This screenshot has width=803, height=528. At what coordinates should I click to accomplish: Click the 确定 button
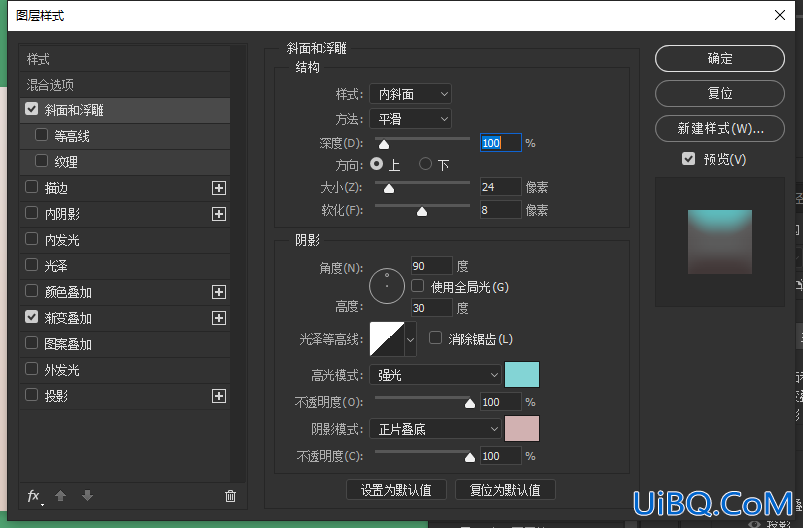coord(720,58)
